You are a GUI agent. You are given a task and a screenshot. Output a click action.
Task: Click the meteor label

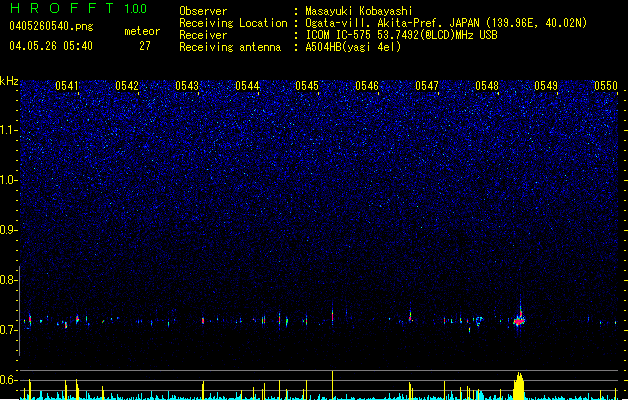142,31
